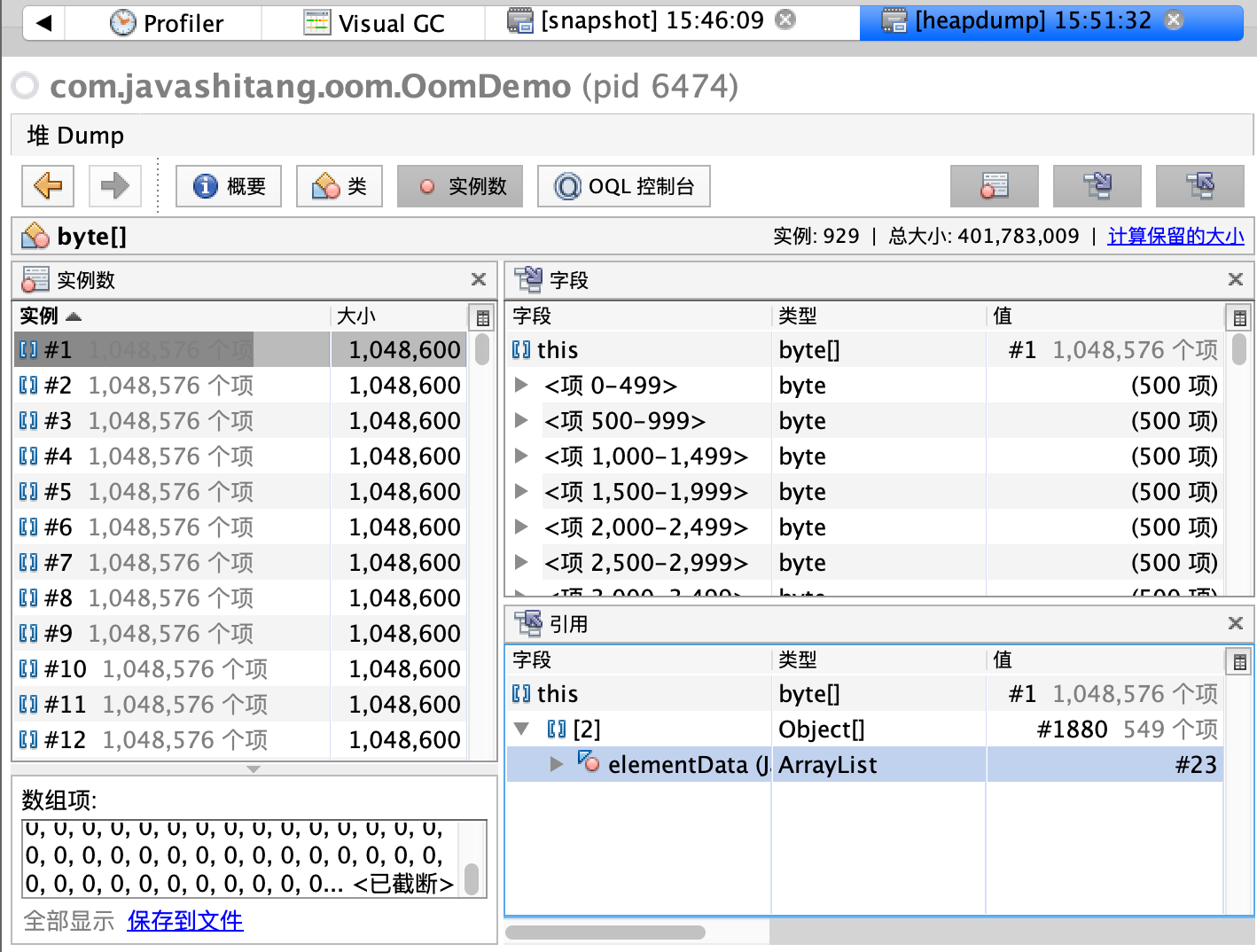The image size is (1257, 952).
Task: Toggle the references panel toolbar button
Action: [1200, 186]
